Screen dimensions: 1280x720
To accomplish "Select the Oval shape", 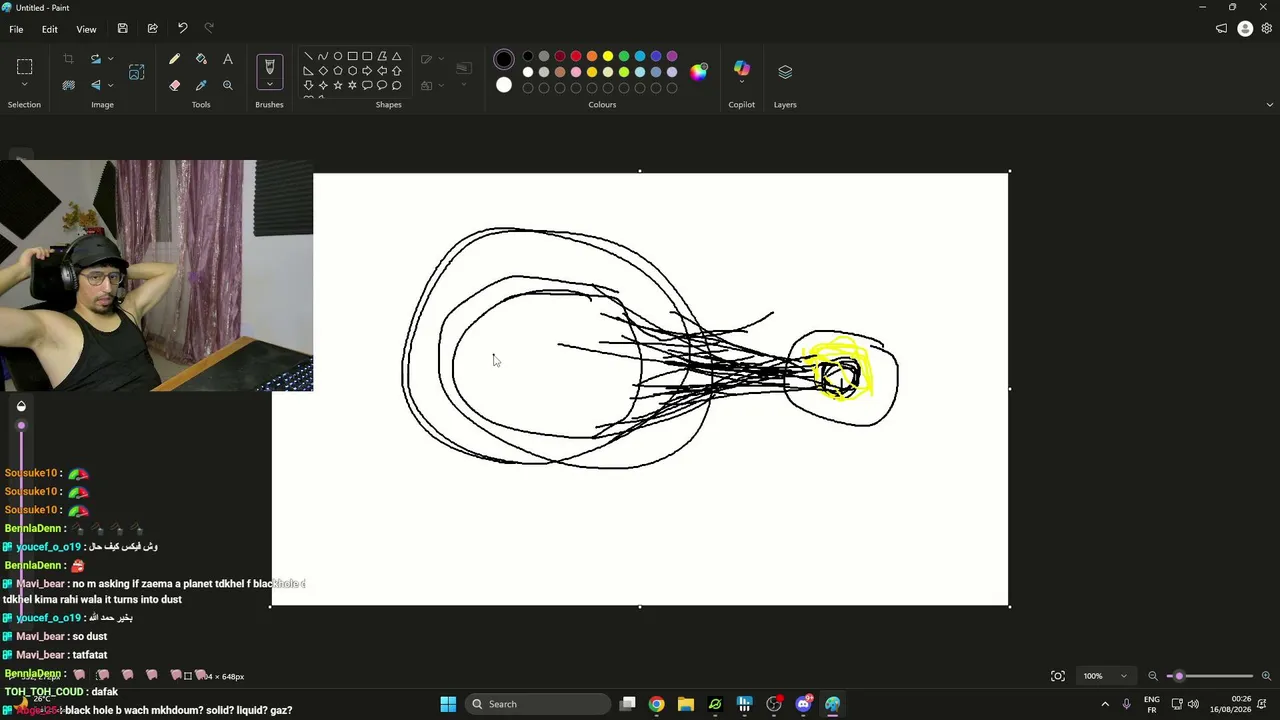I will (x=338, y=56).
